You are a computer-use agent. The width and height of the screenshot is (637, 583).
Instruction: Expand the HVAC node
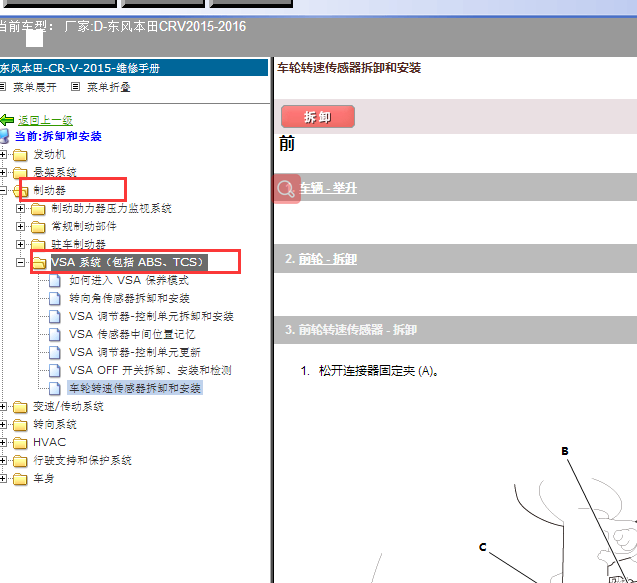[x=3, y=442]
